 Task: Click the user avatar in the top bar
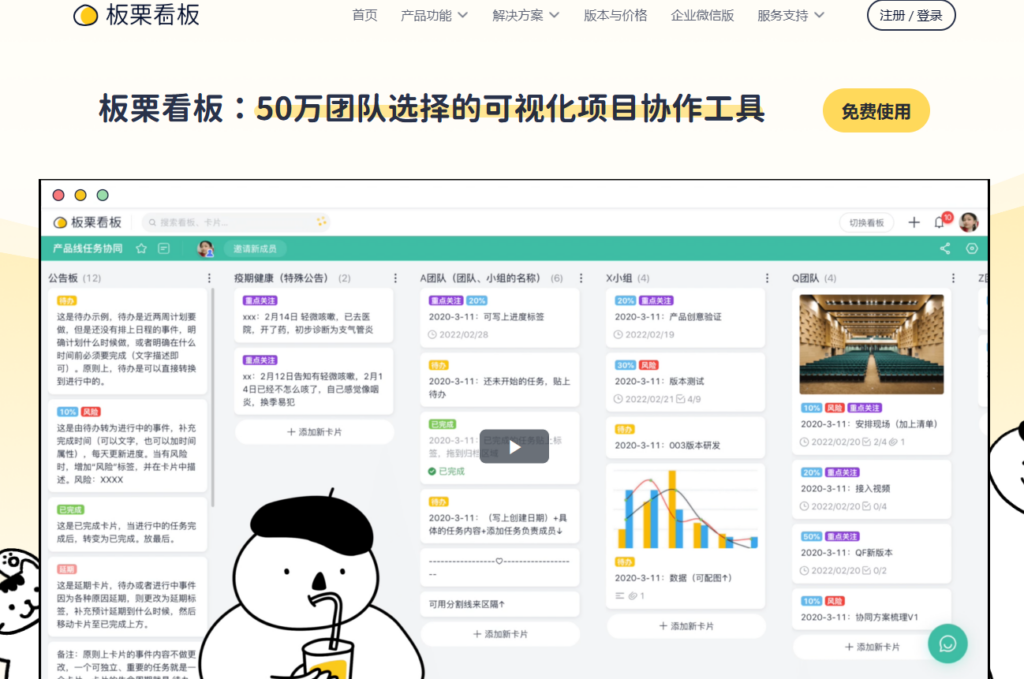pos(970,222)
